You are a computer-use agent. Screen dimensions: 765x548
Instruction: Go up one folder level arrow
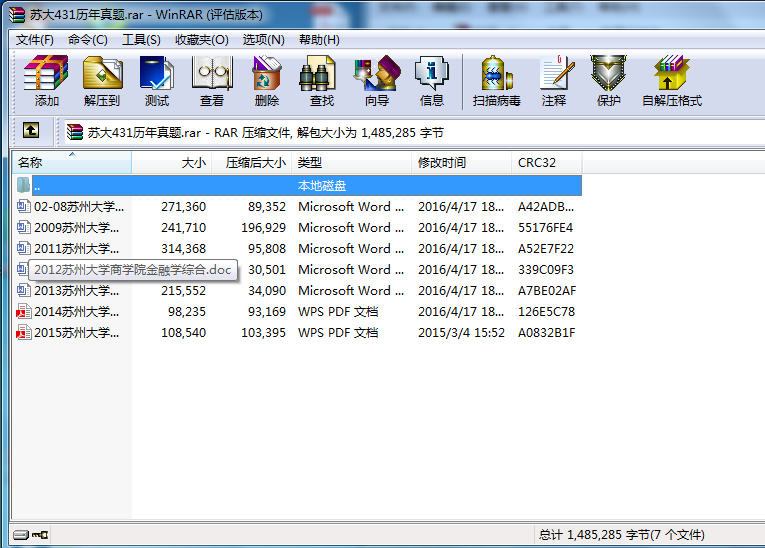31,130
